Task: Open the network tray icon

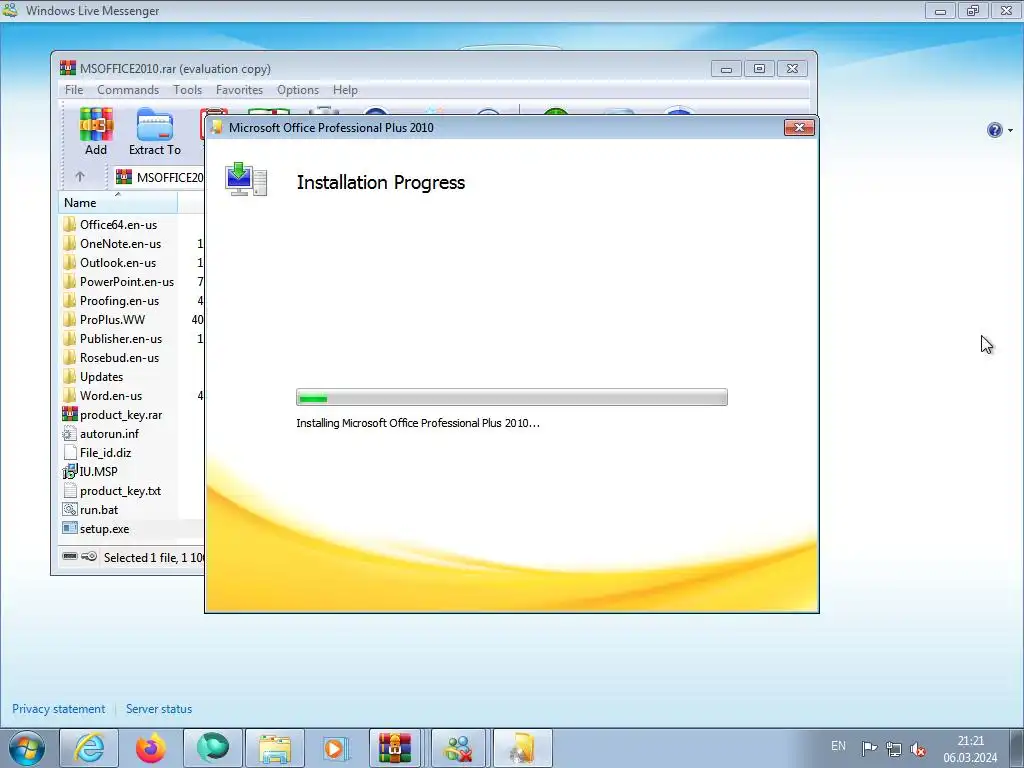Action: point(893,749)
